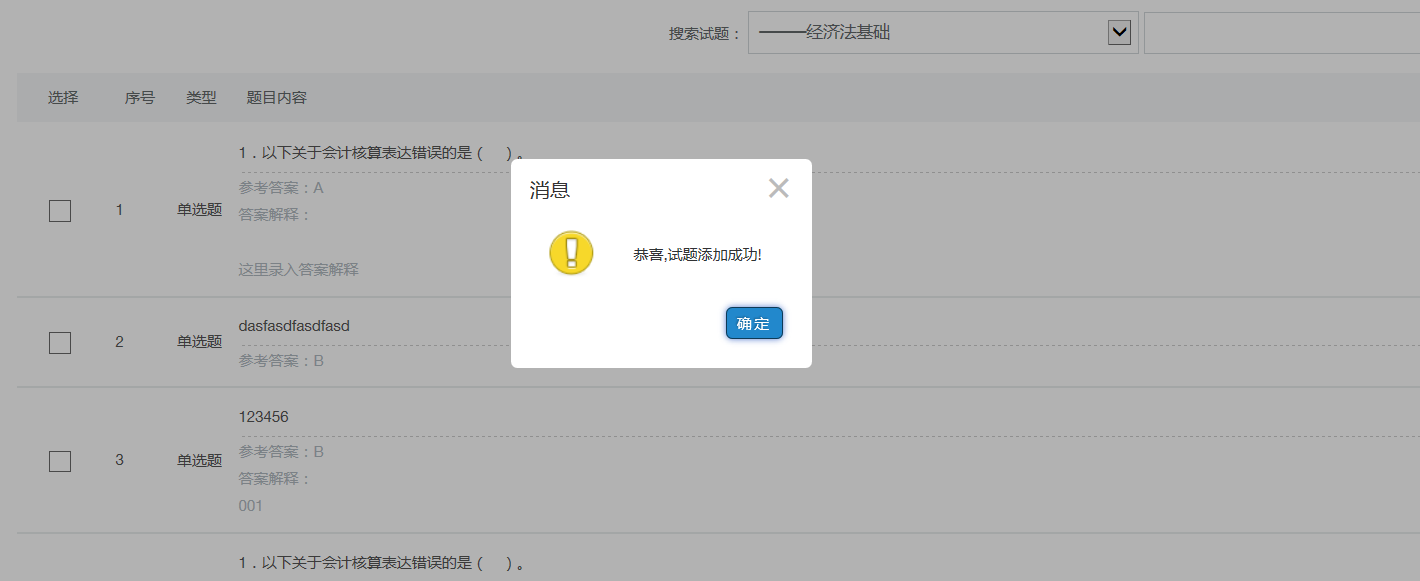Viewport: 1420px width, 581px height.
Task: Click the 001 explanation under question 3
Action: point(251,506)
